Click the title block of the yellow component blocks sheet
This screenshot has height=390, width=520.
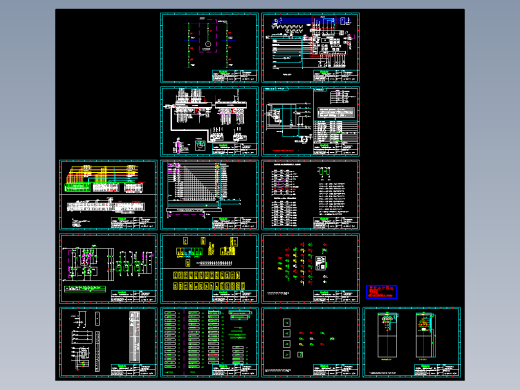[235, 296]
